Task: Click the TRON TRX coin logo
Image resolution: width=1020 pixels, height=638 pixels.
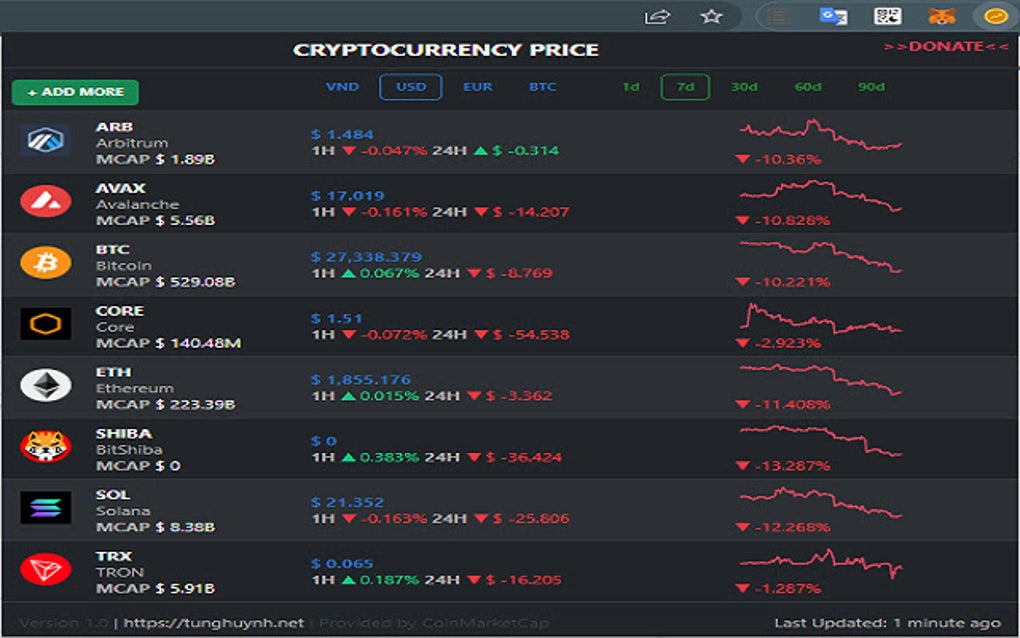Action: (46, 570)
